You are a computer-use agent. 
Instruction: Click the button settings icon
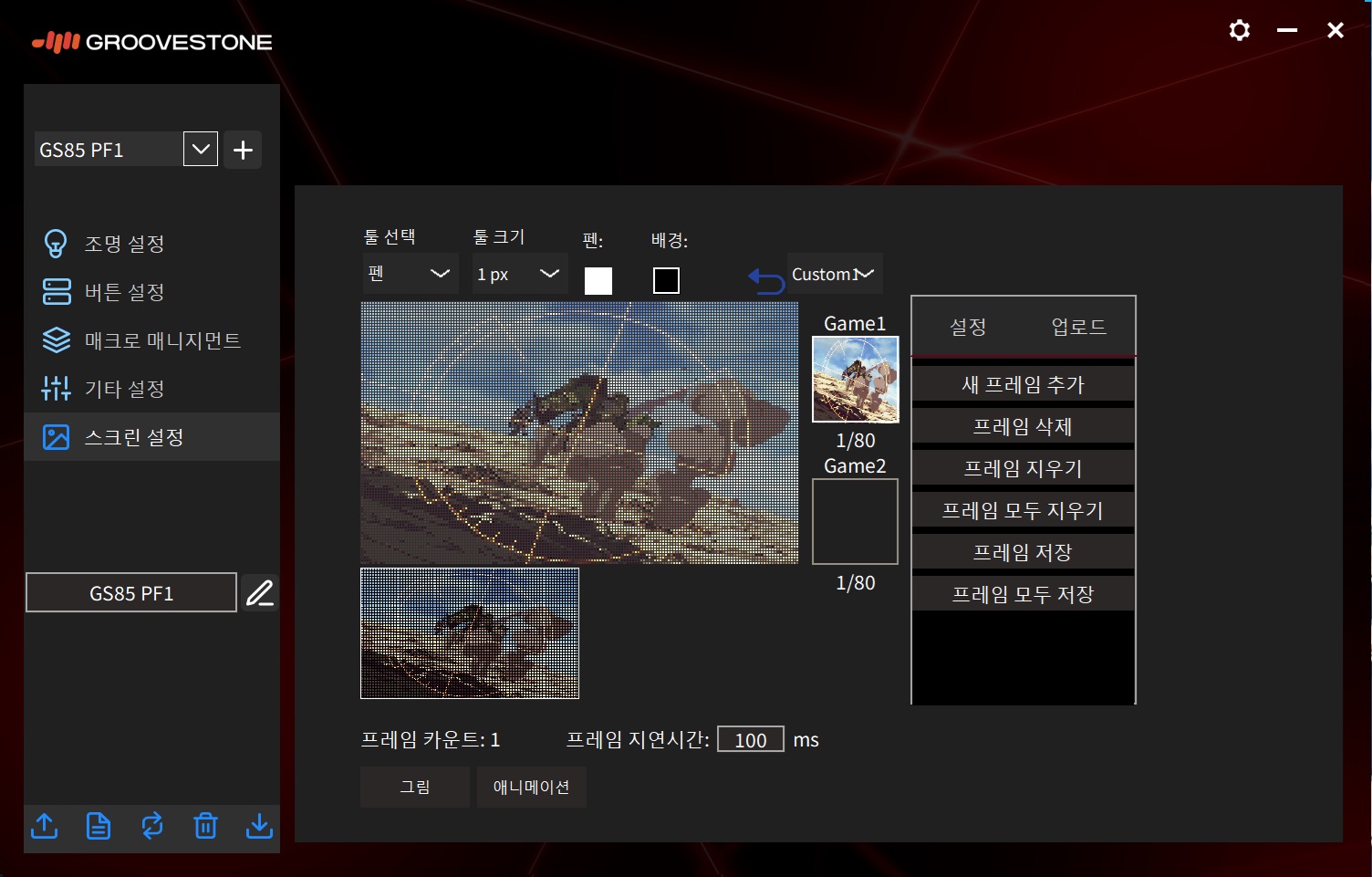[x=57, y=292]
